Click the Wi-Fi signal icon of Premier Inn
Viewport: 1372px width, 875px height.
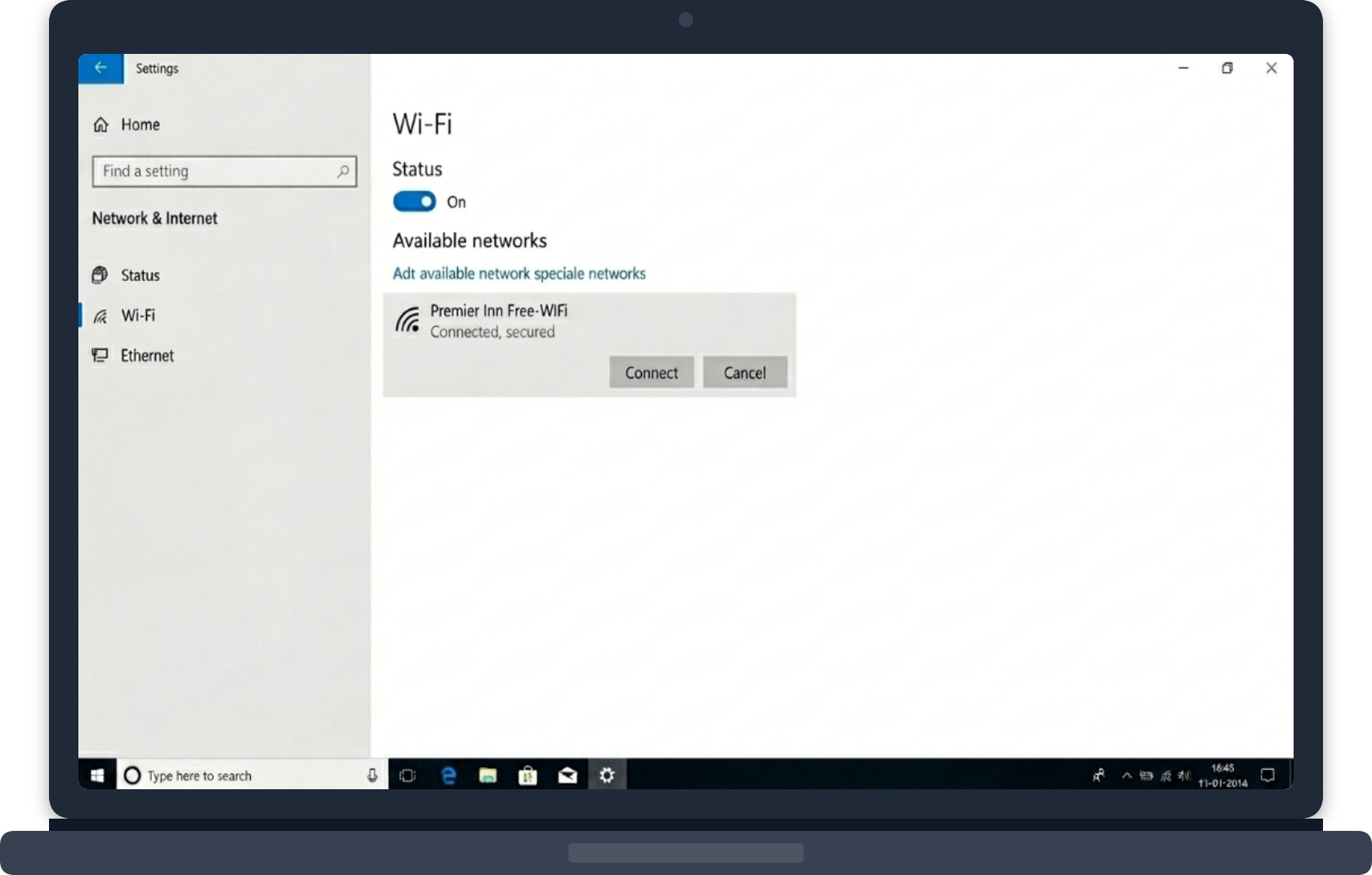[408, 319]
